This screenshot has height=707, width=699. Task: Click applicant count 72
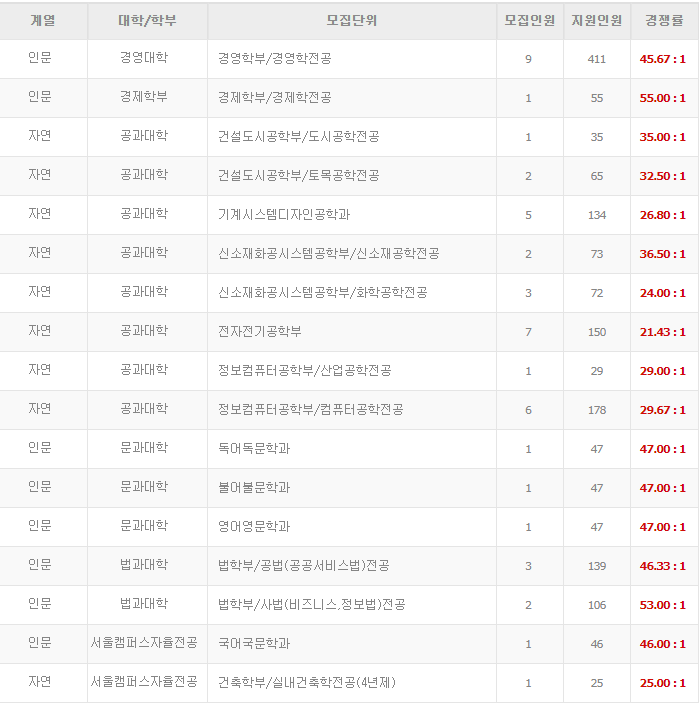click(597, 293)
